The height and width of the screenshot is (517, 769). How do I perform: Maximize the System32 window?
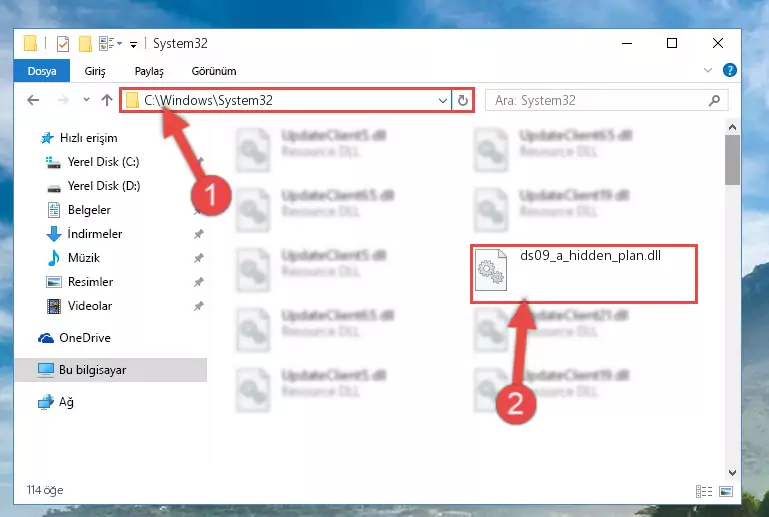672,43
